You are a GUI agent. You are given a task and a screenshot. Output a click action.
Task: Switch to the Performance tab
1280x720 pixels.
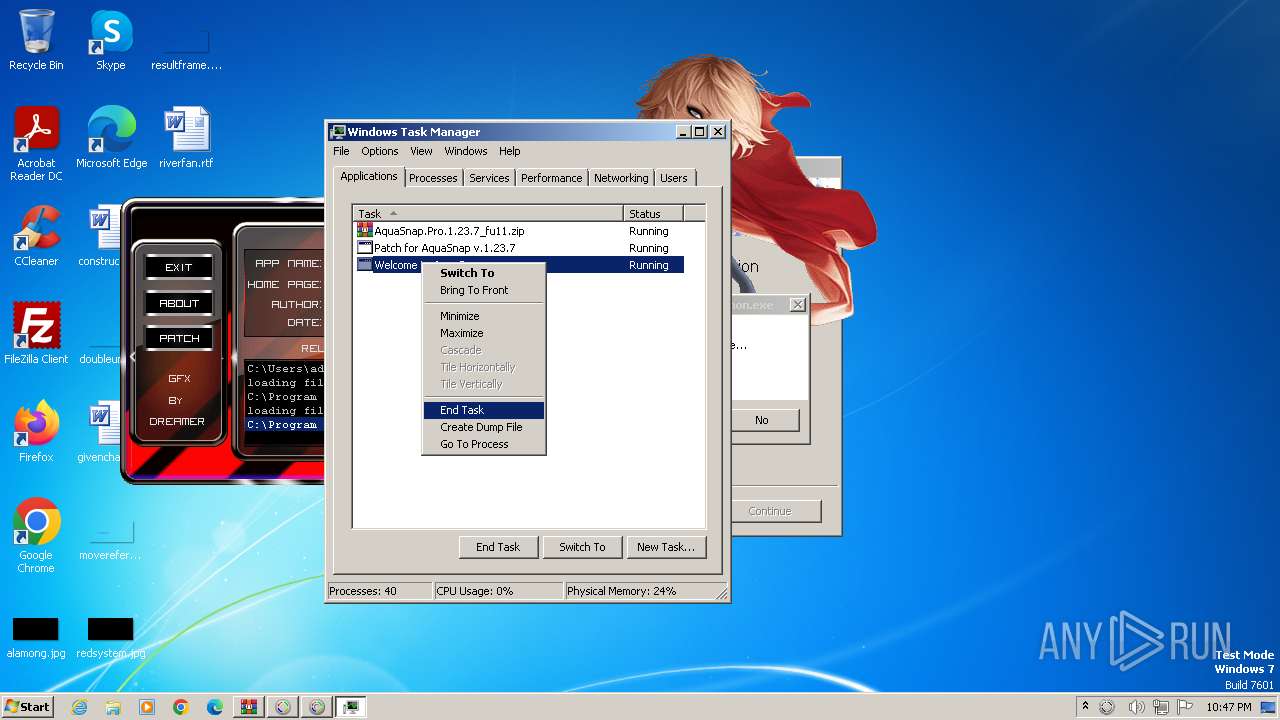click(551, 178)
